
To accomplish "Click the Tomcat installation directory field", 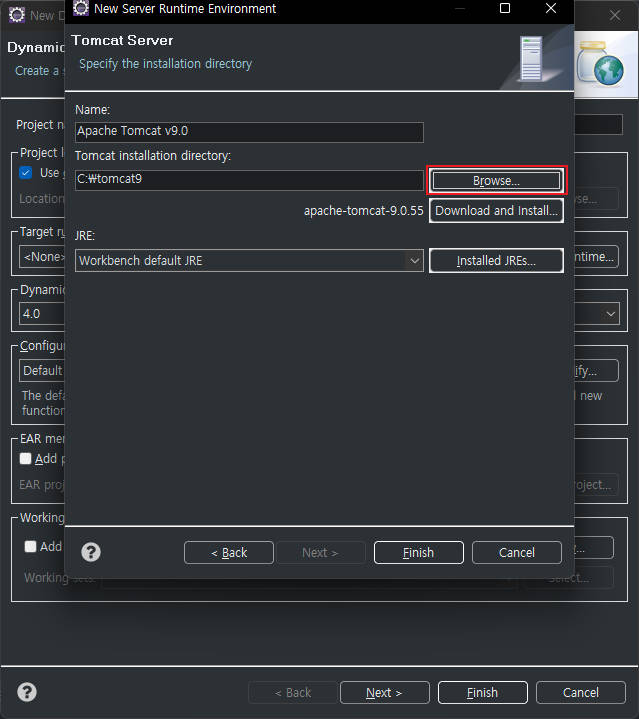I will pyautogui.click(x=249, y=180).
